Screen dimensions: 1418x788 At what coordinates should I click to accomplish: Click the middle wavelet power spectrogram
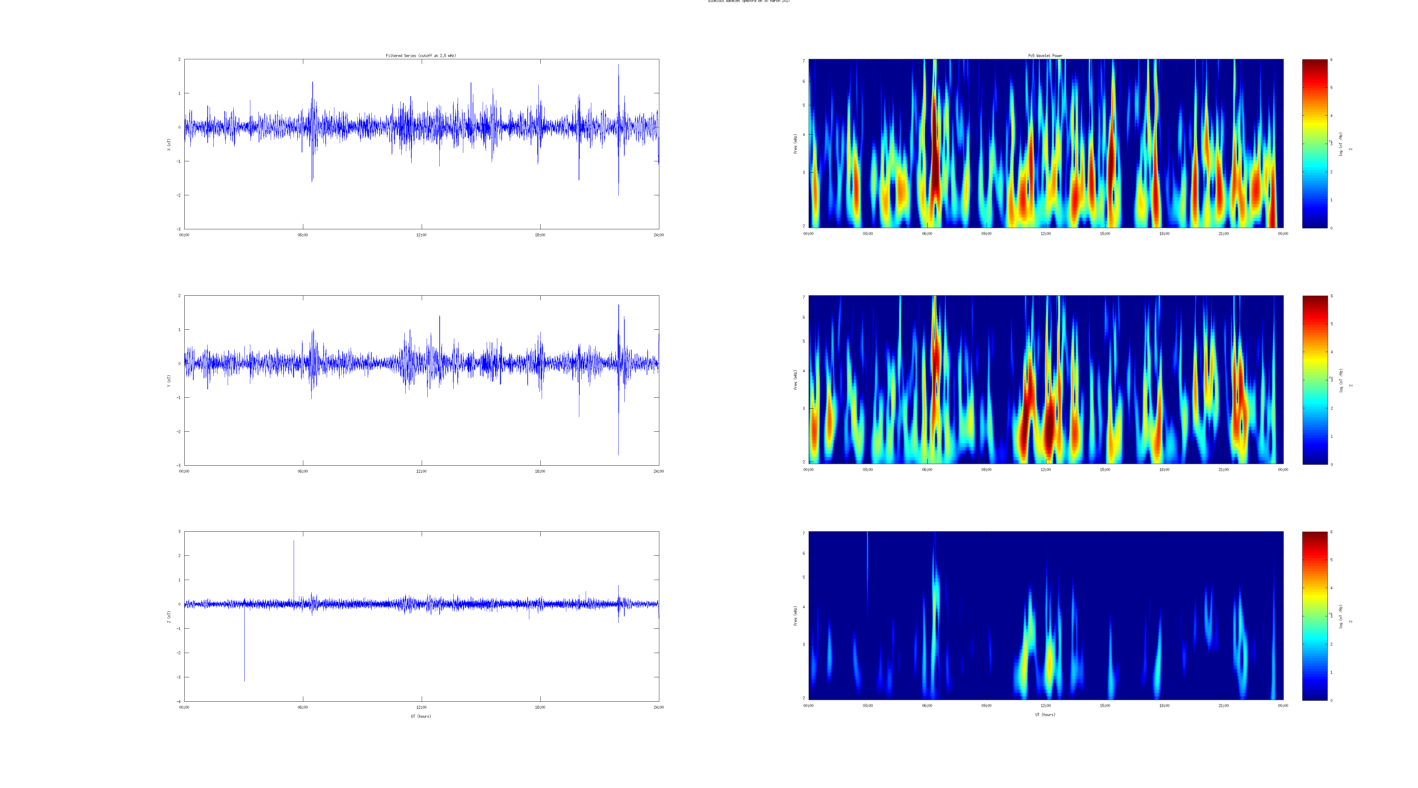(1045, 380)
